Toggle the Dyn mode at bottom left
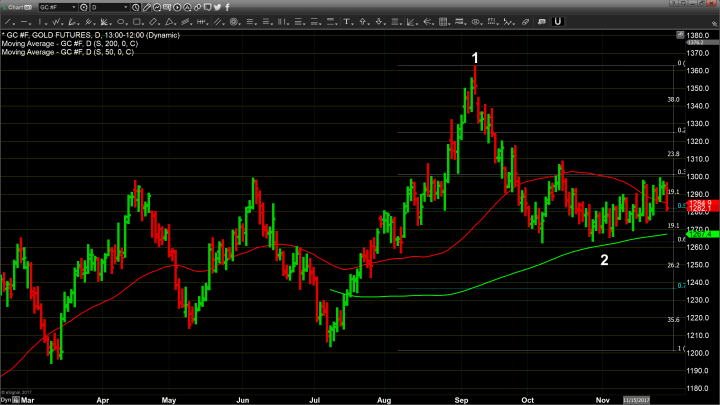Viewport: 720px width, 405px height. (x=6, y=400)
